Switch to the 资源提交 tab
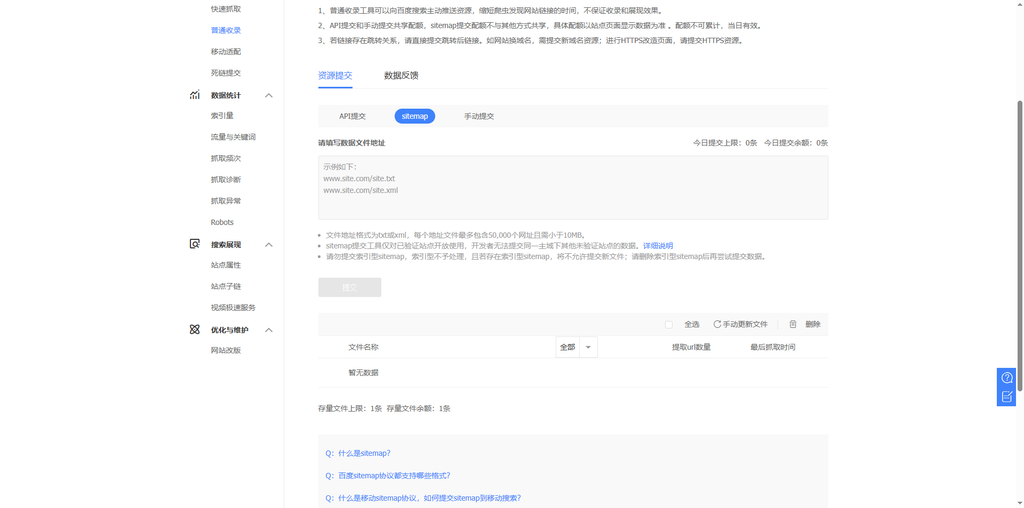The image size is (1024, 508). [x=335, y=75]
